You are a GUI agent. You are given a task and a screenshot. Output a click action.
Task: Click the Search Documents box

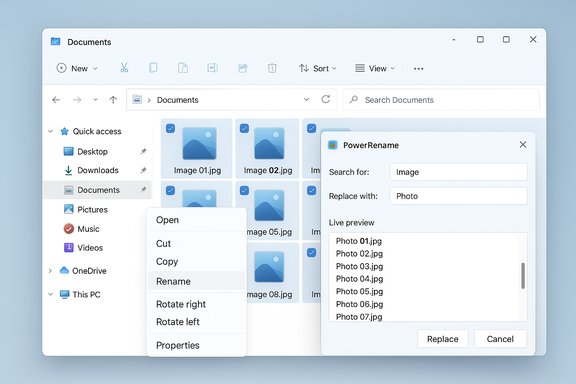(x=441, y=100)
